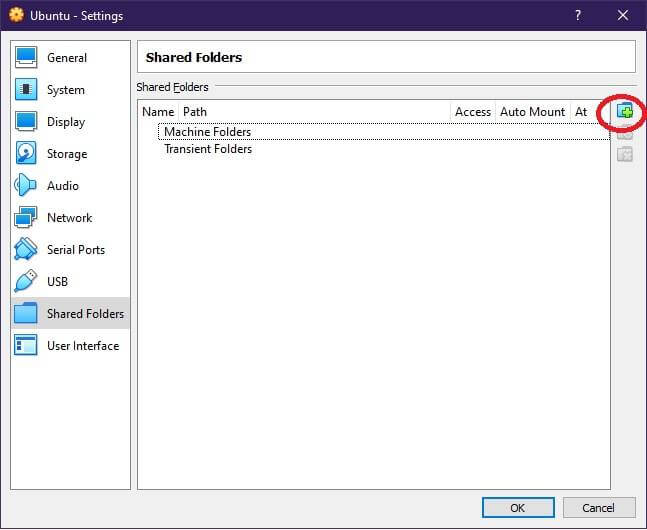Image resolution: width=647 pixels, height=530 pixels.
Task: Open the System settings category
Action: tap(71, 90)
